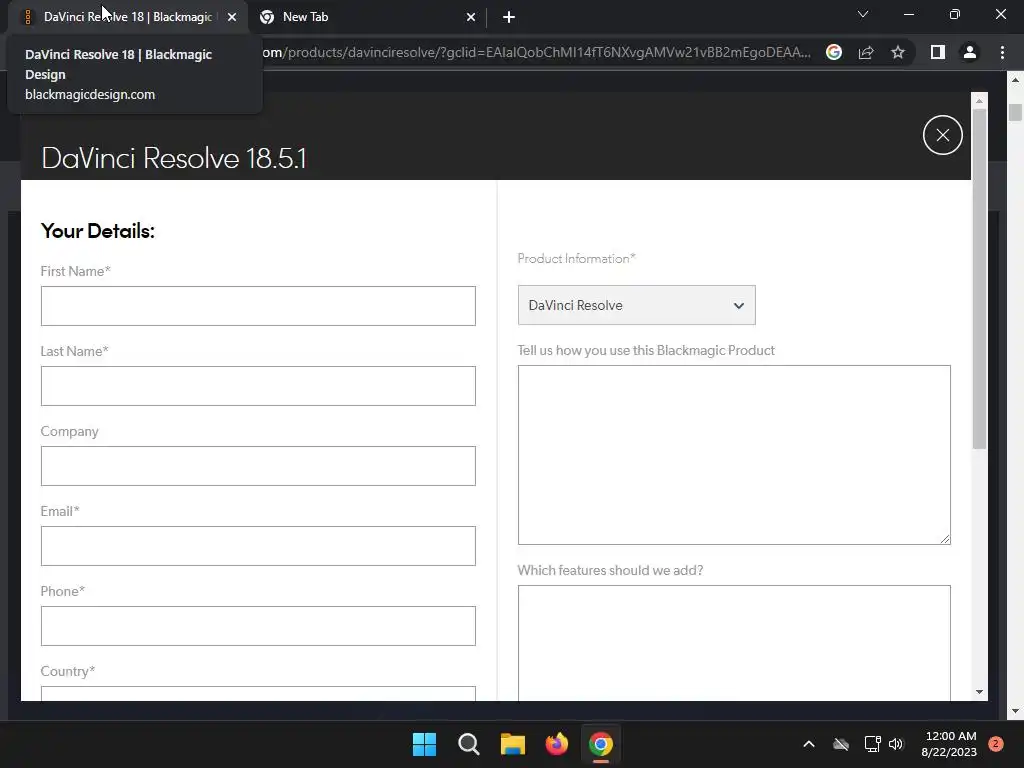Toggle the browser side panel icon
The height and width of the screenshot is (768, 1024).
pyautogui.click(x=938, y=52)
